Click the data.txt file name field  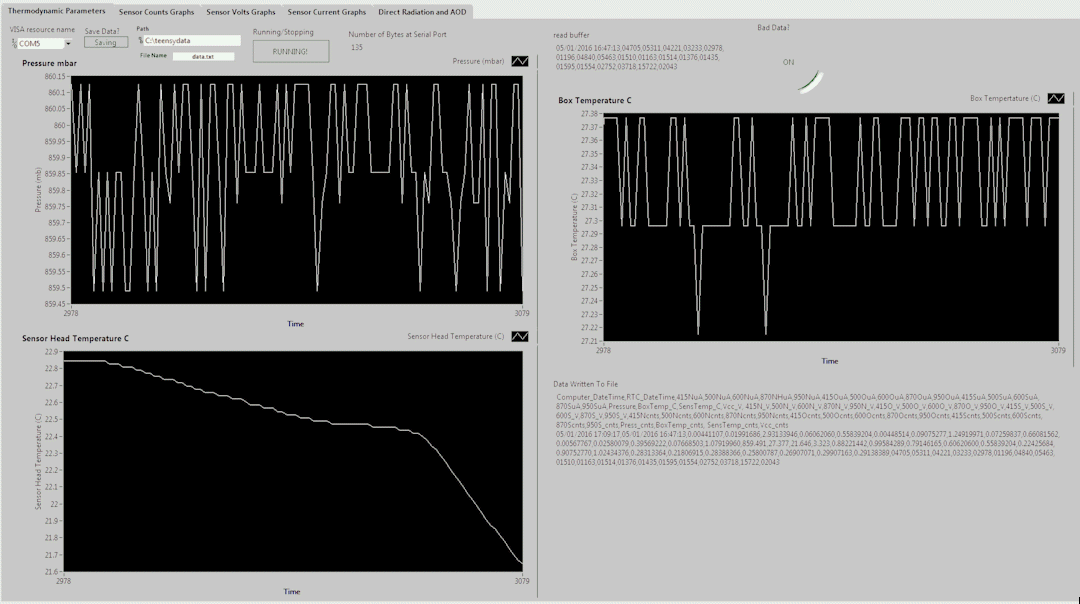pyautogui.click(x=204, y=57)
